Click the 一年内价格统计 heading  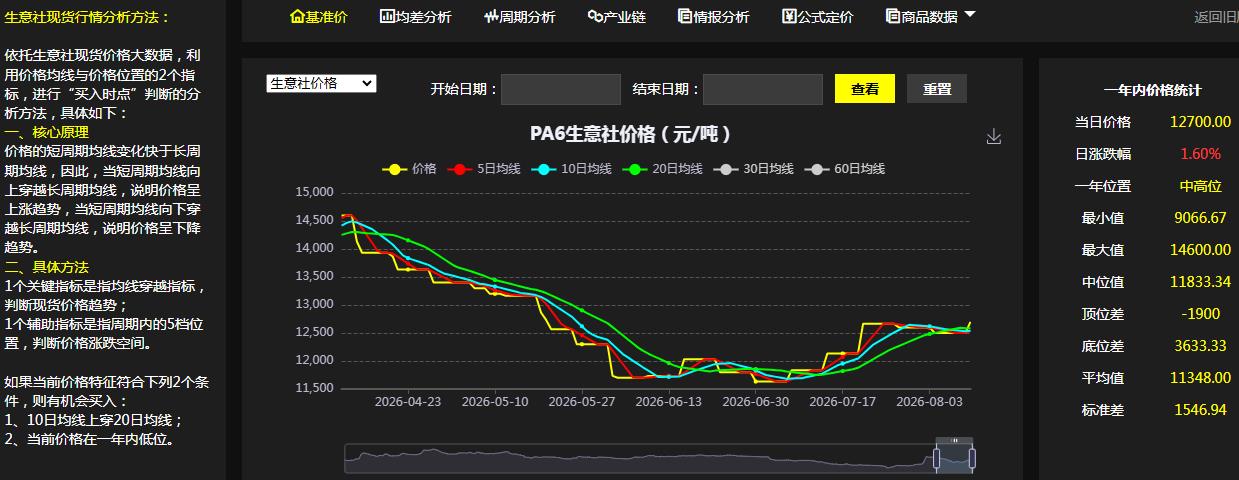1152,90
